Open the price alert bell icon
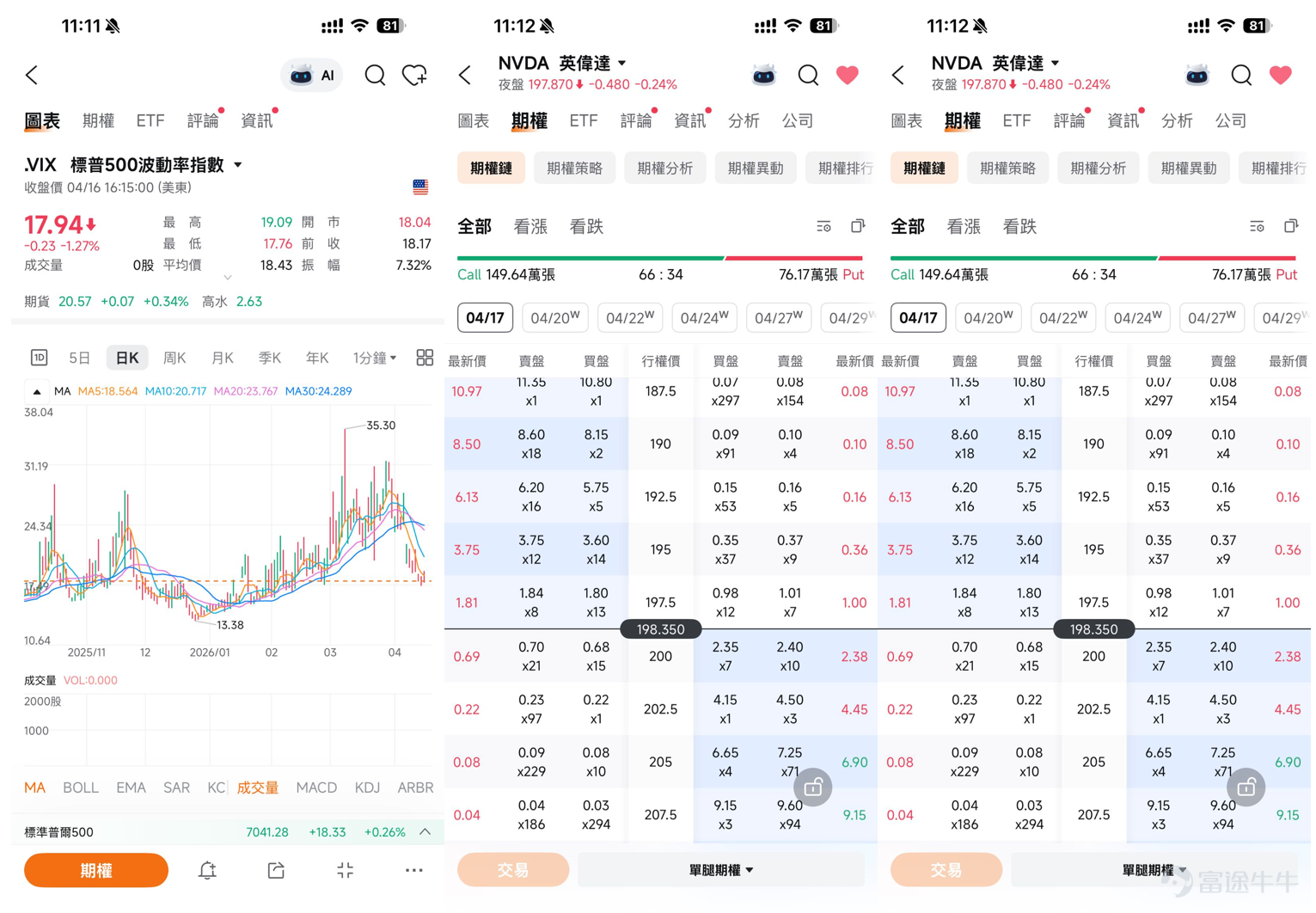Screen dimensions: 1316x913 [x=207, y=870]
